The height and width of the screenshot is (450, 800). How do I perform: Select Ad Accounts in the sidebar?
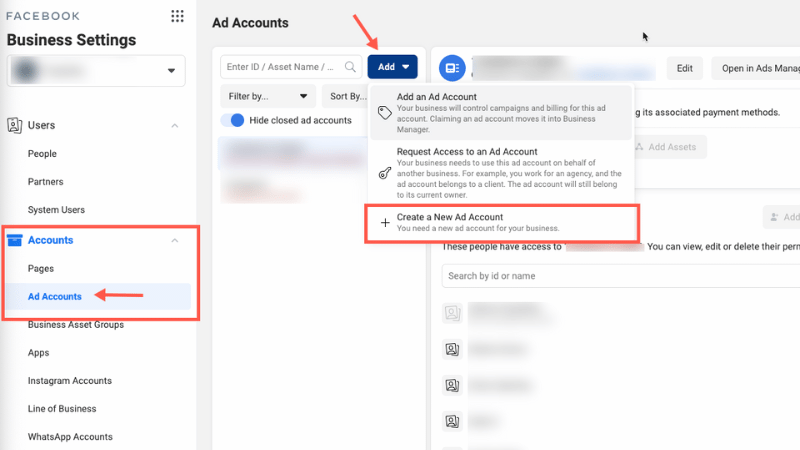point(55,296)
